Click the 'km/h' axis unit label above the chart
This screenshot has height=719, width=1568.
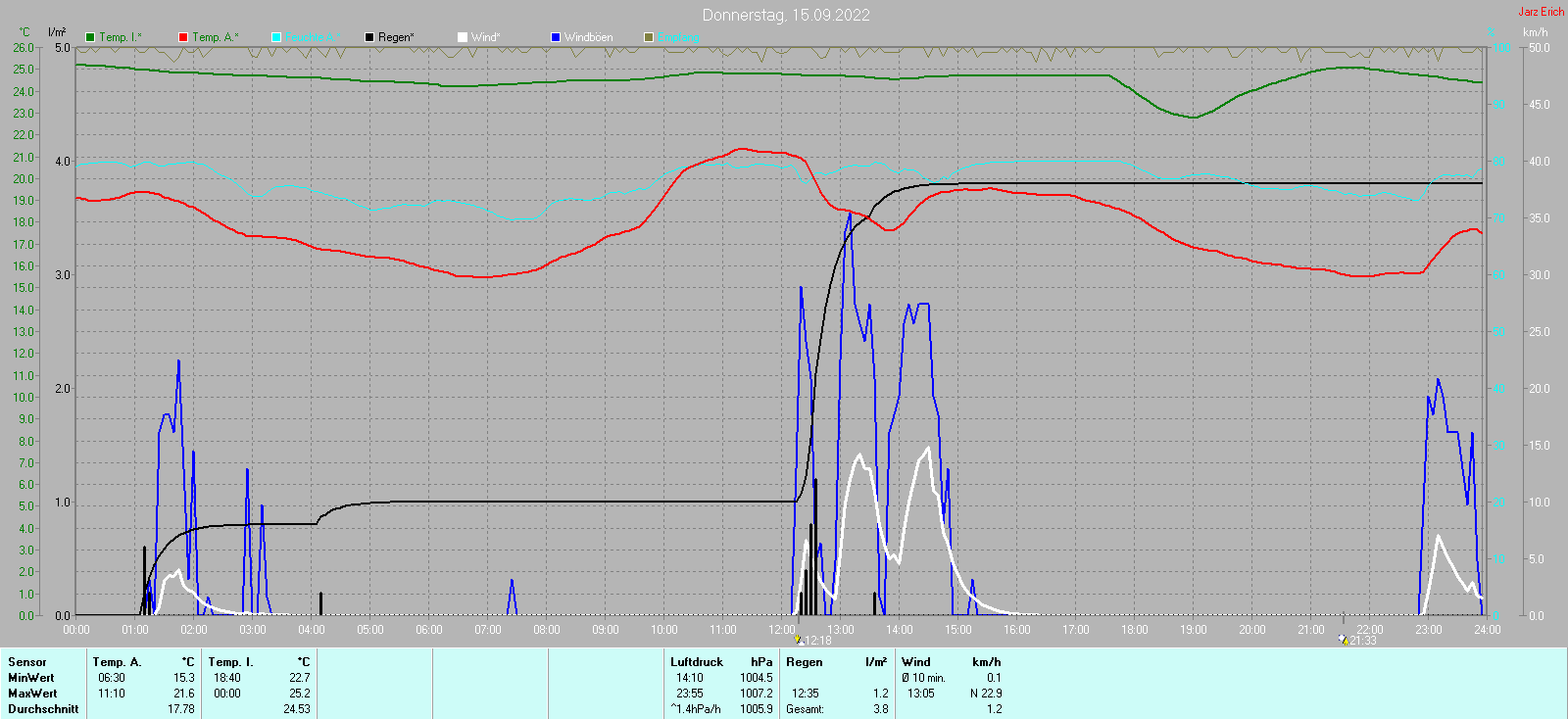(1536, 32)
